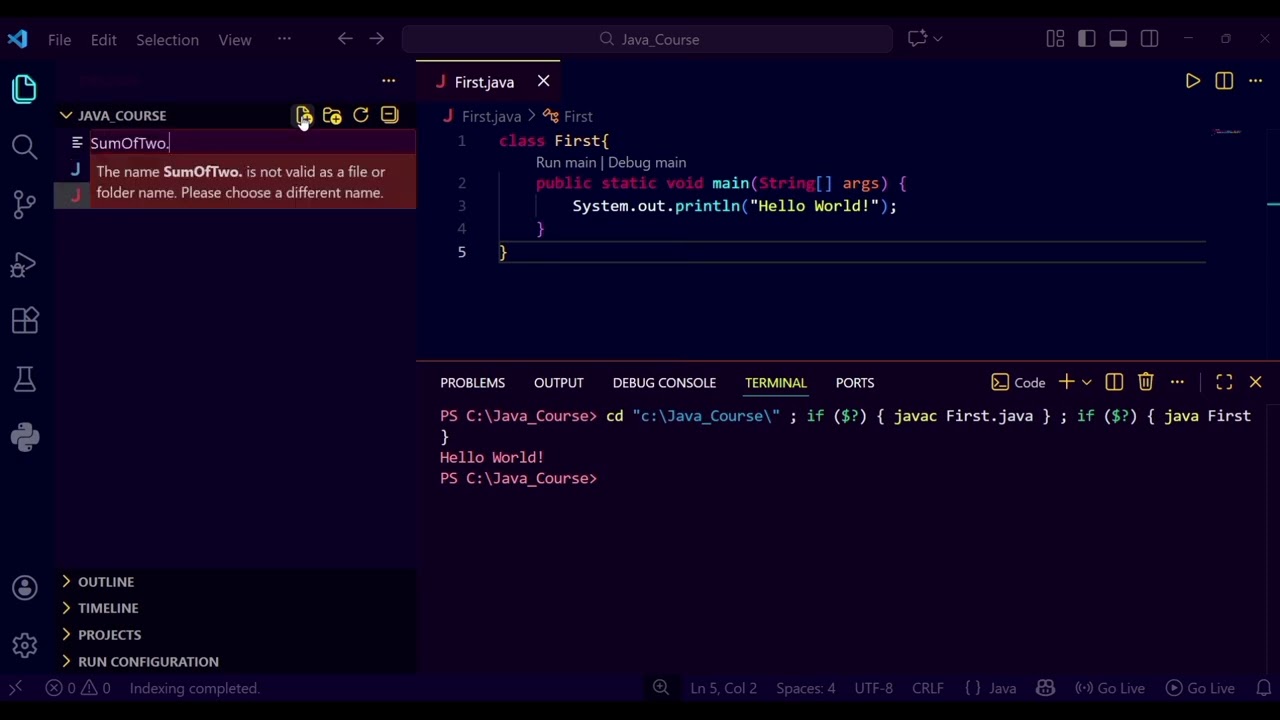Run the Java file with play icon

1193,81
